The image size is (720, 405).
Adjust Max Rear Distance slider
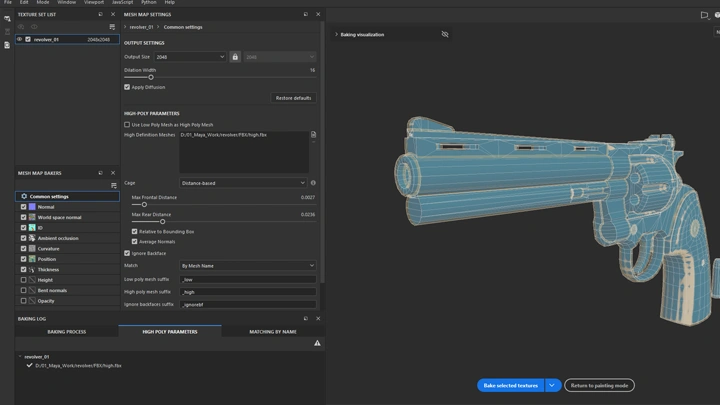162,221
